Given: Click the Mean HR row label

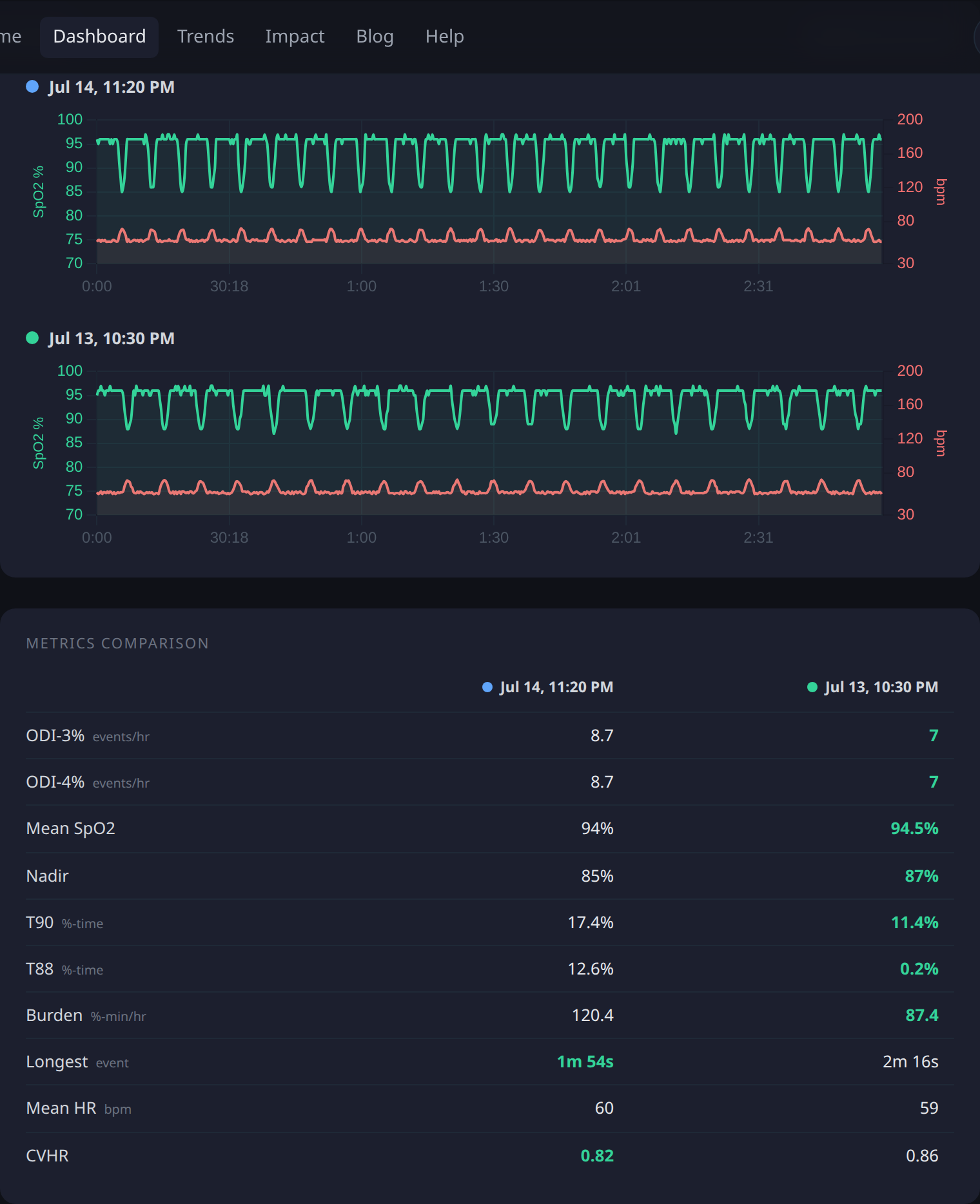Looking at the screenshot, I should tap(61, 1108).
